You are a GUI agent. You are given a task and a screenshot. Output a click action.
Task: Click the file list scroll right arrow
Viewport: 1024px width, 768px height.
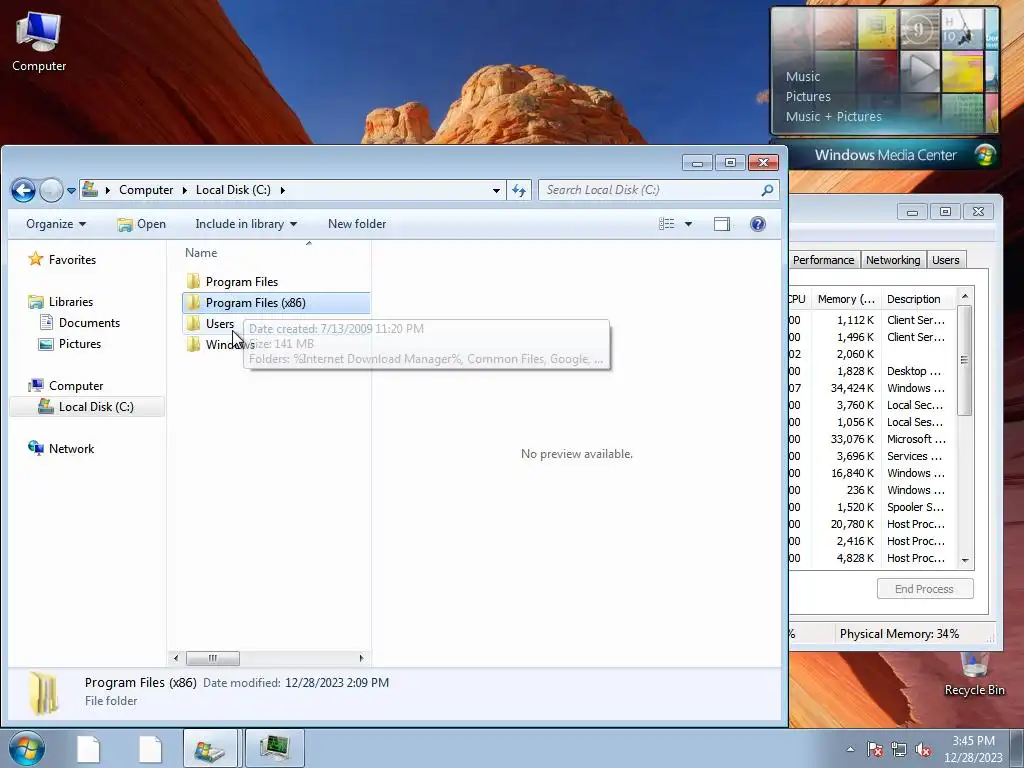click(x=361, y=658)
